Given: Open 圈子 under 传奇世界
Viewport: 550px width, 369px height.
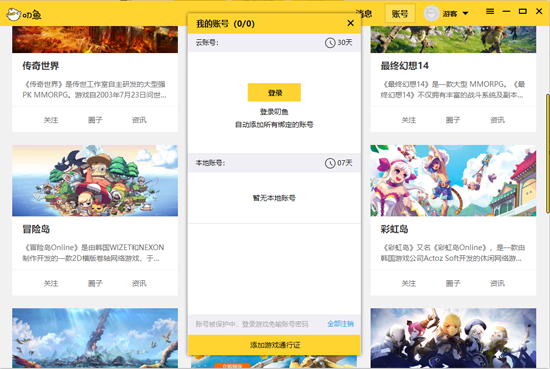Looking at the screenshot, I should (95, 120).
